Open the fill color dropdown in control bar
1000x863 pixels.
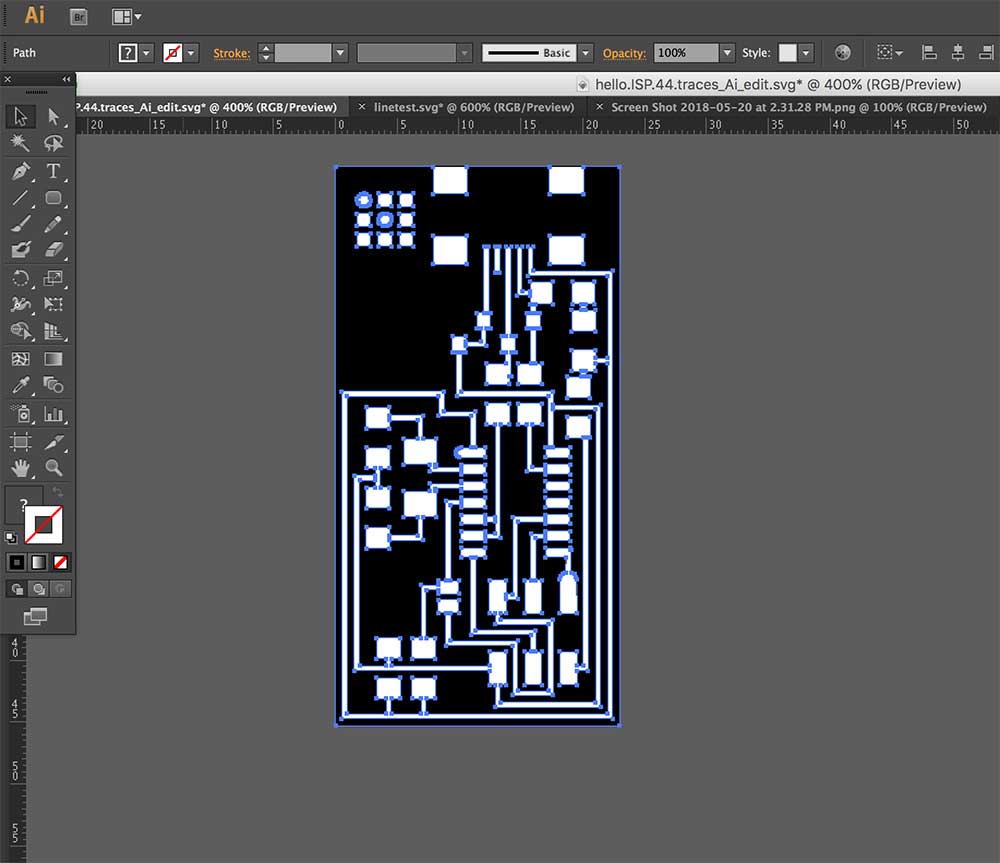146,53
